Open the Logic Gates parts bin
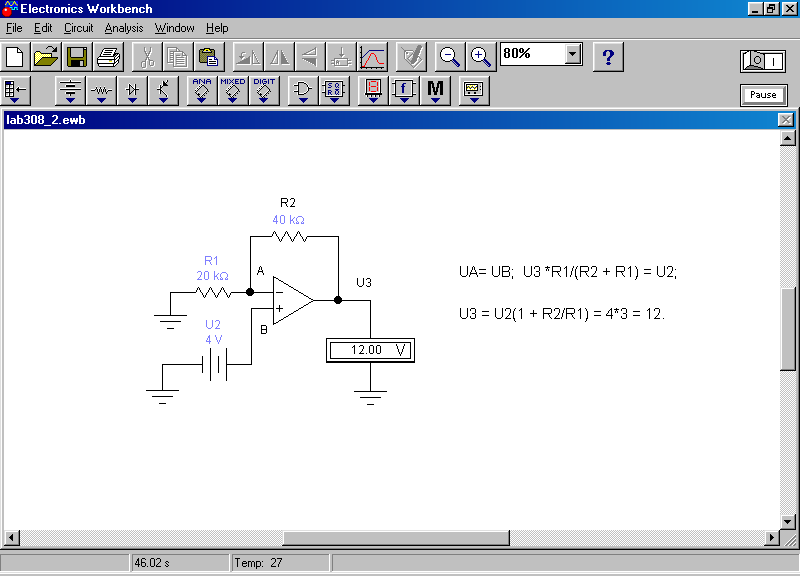This screenshot has height=576, width=800. pyautogui.click(x=303, y=91)
